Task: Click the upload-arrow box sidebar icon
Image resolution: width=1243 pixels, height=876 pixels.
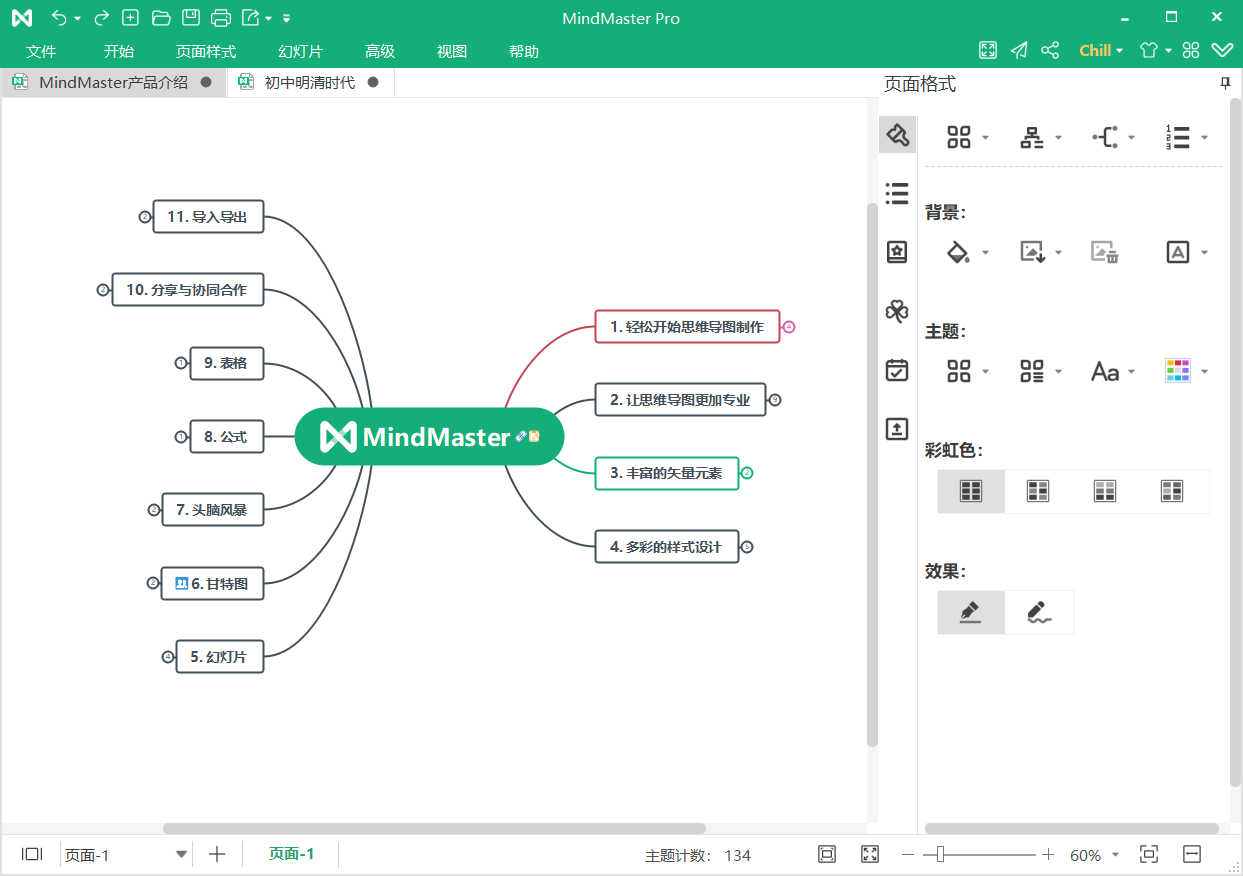Action: coord(897,429)
